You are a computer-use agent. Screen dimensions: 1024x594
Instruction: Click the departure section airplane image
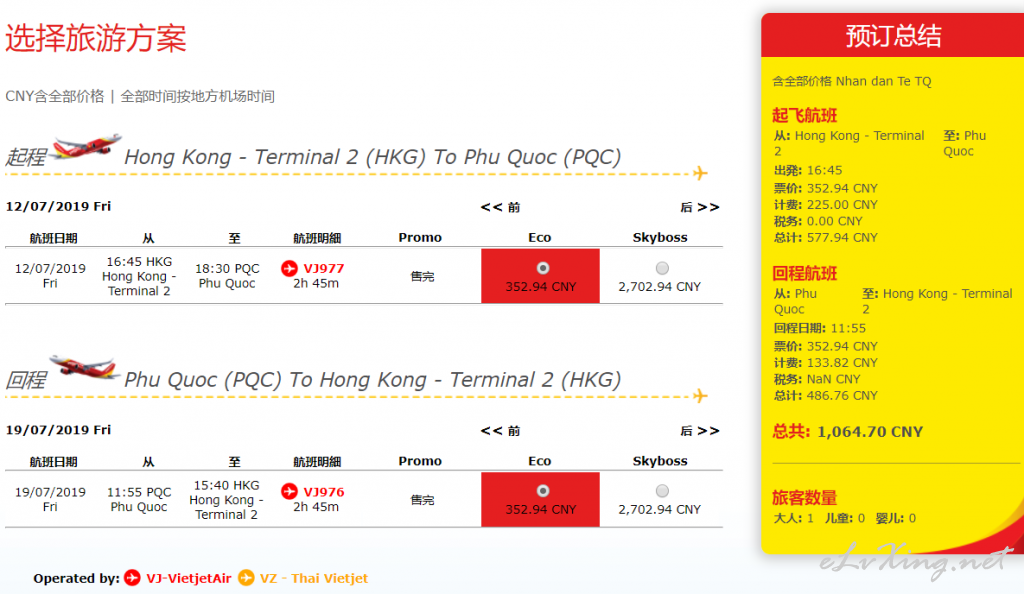coord(86,146)
